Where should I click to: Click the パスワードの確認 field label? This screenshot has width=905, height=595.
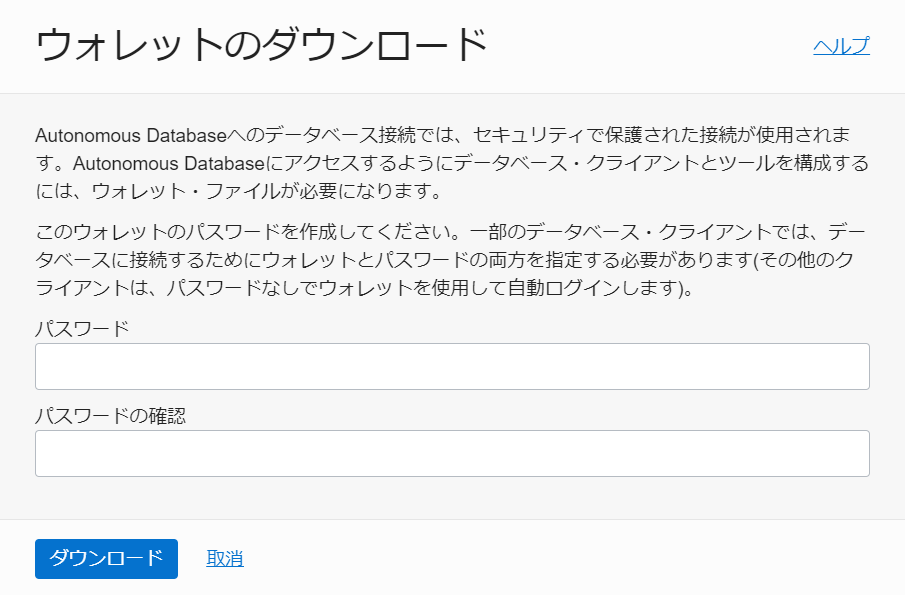(x=110, y=416)
